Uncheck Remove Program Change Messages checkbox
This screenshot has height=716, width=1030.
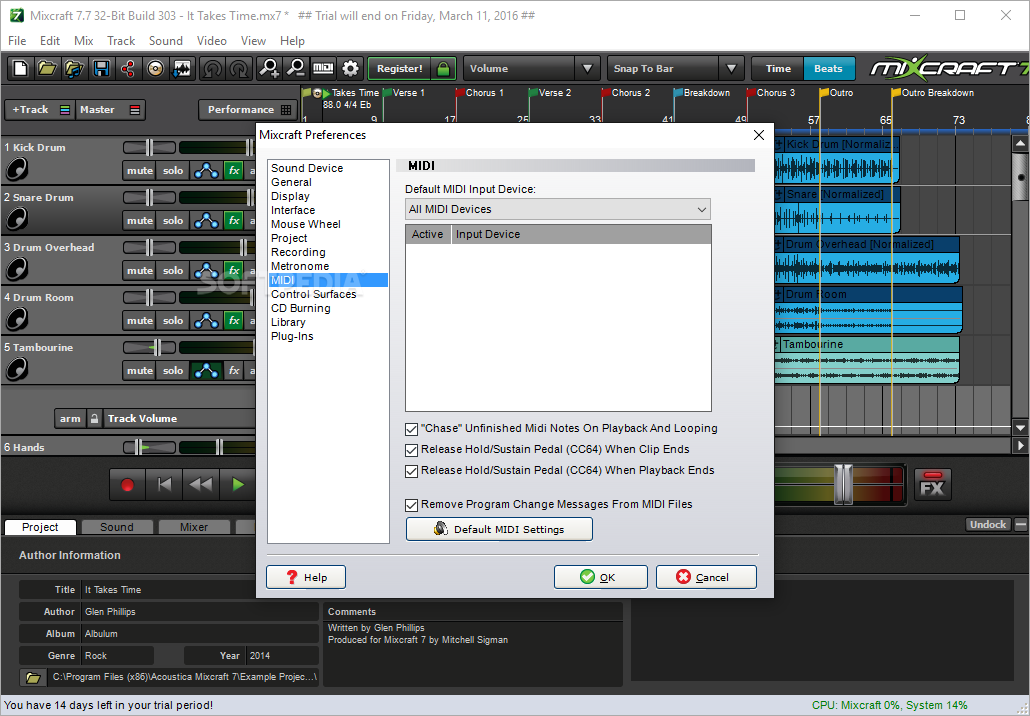411,505
